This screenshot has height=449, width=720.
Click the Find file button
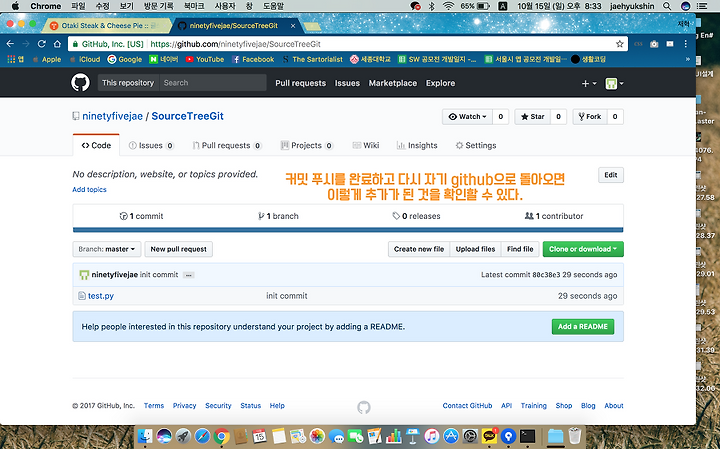[520, 249]
